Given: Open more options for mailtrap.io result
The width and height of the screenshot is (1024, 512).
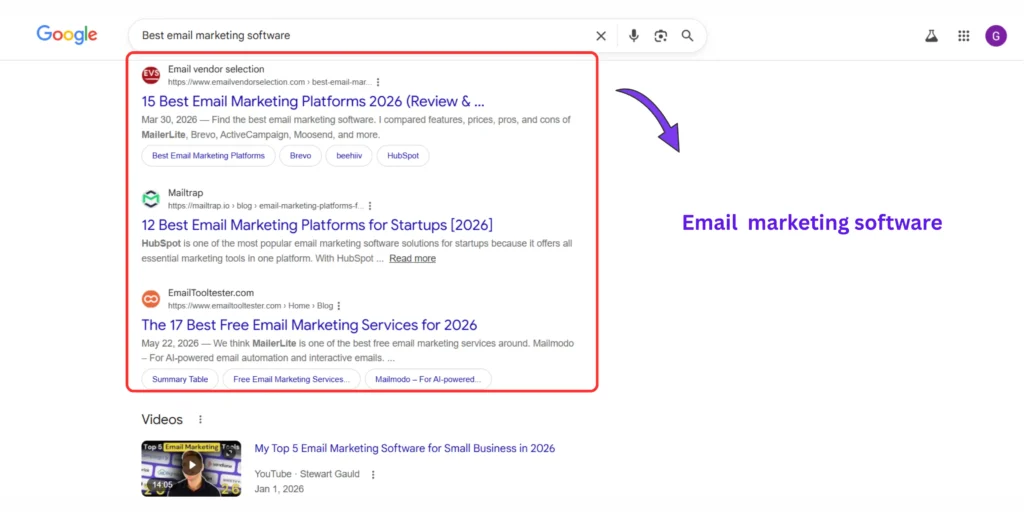Looking at the screenshot, I should (x=370, y=206).
